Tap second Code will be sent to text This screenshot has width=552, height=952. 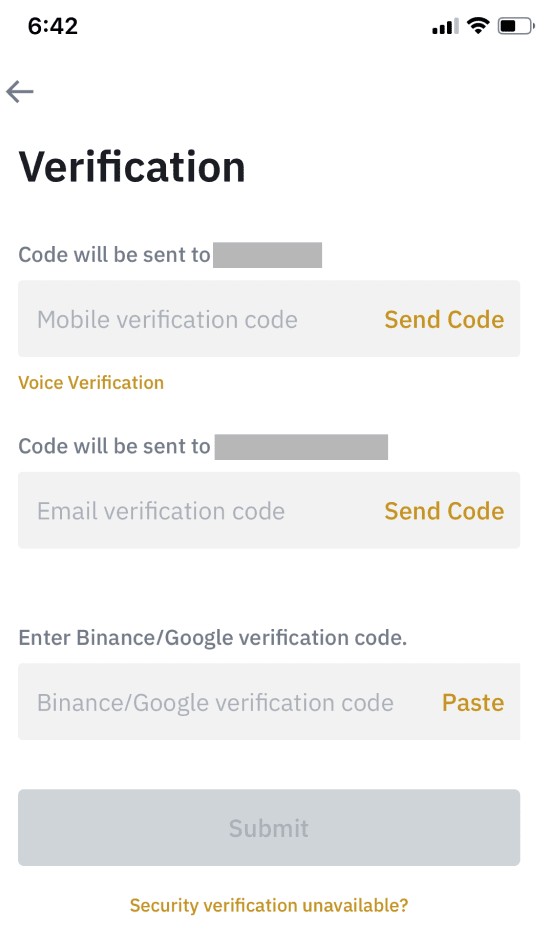[114, 446]
